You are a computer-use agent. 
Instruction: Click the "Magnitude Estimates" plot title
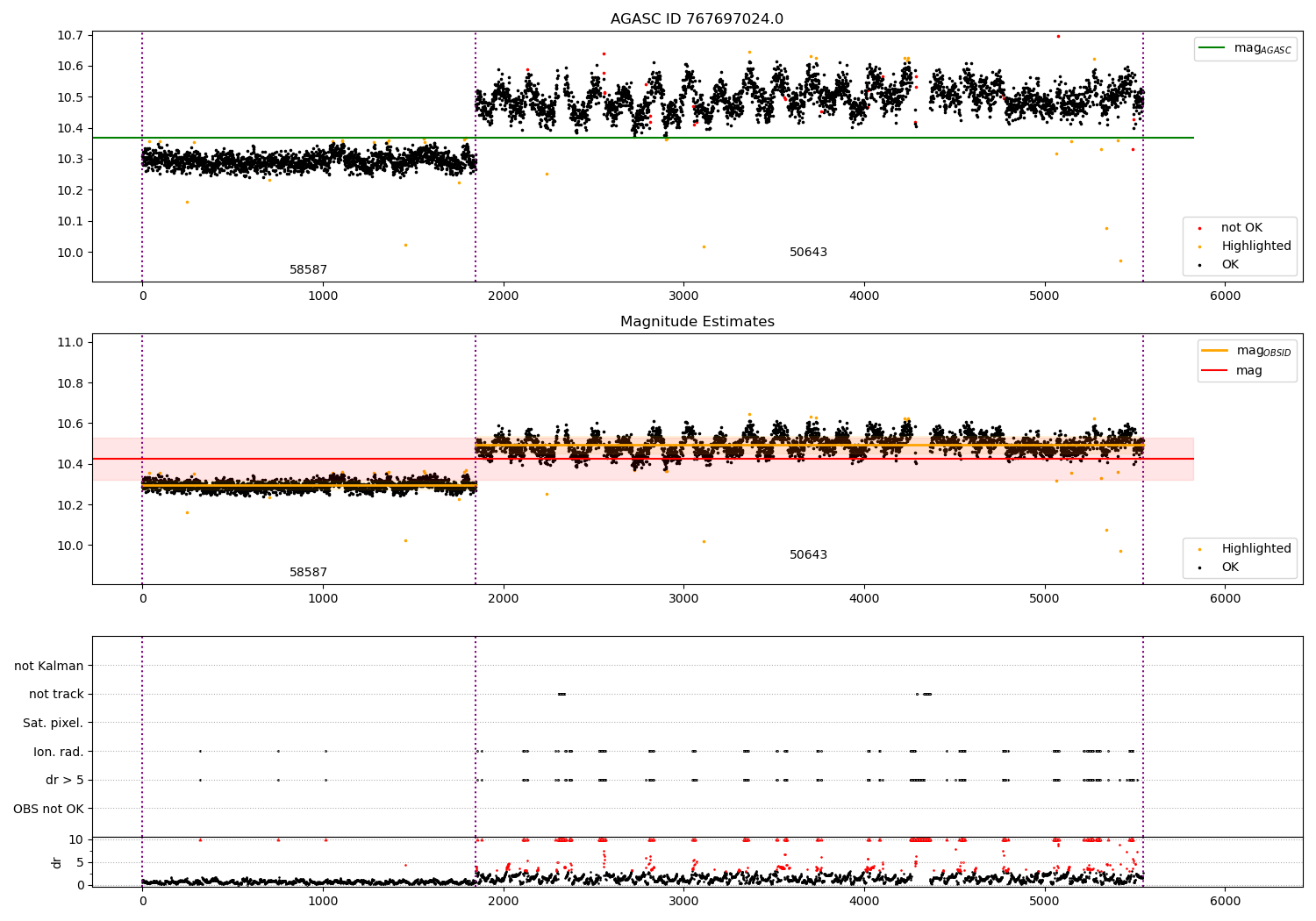697,322
